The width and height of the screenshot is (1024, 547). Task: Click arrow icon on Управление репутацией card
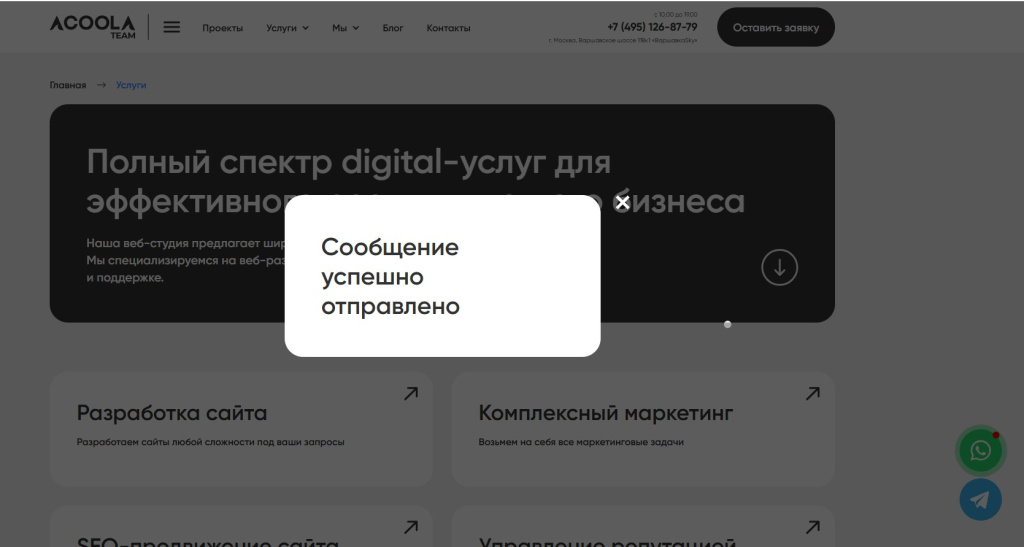pyautogui.click(x=812, y=527)
